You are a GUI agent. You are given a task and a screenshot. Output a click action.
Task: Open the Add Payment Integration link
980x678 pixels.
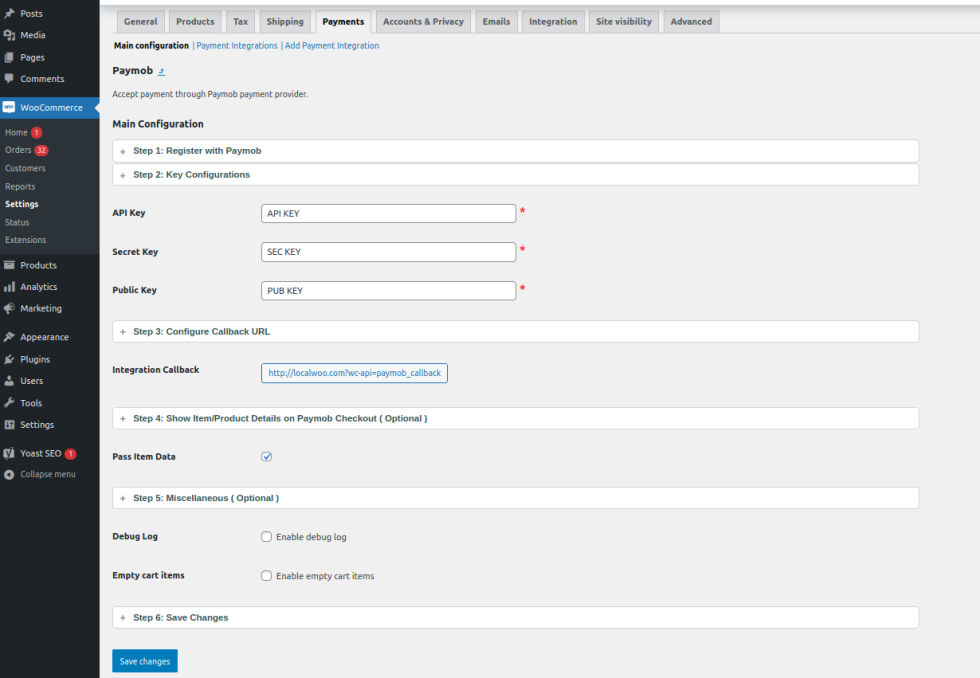(332, 46)
